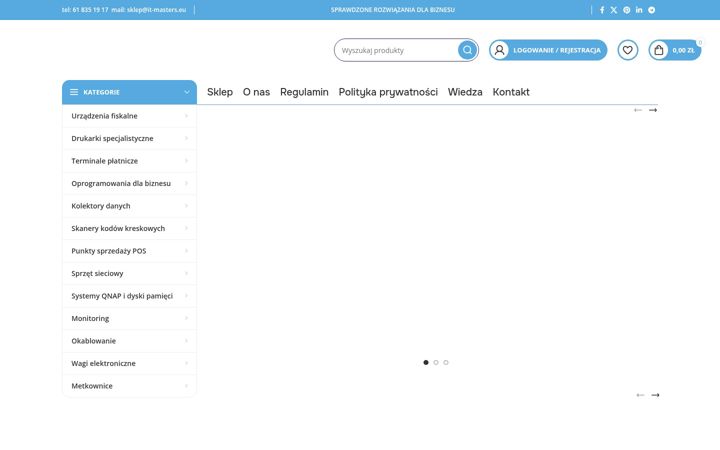Screen dimensions: 720x450
Task: Expand Urządzenia fiskalne submenu arrow
Action: tap(186, 116)
